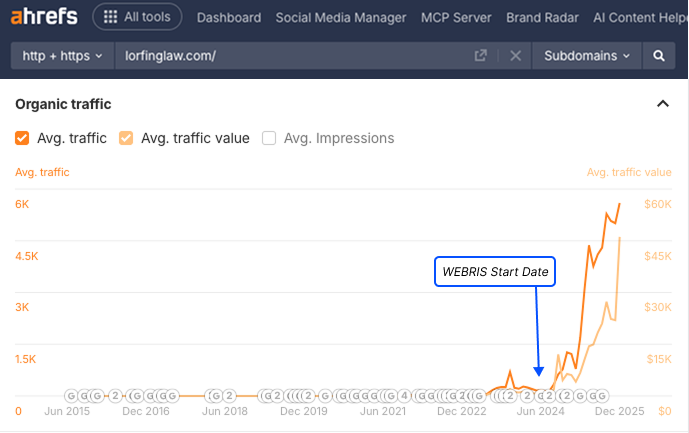Click the Ahrefs logo
Image resolution: width=689 pixels, height=433 pixels.
click(x=45, y=17)
